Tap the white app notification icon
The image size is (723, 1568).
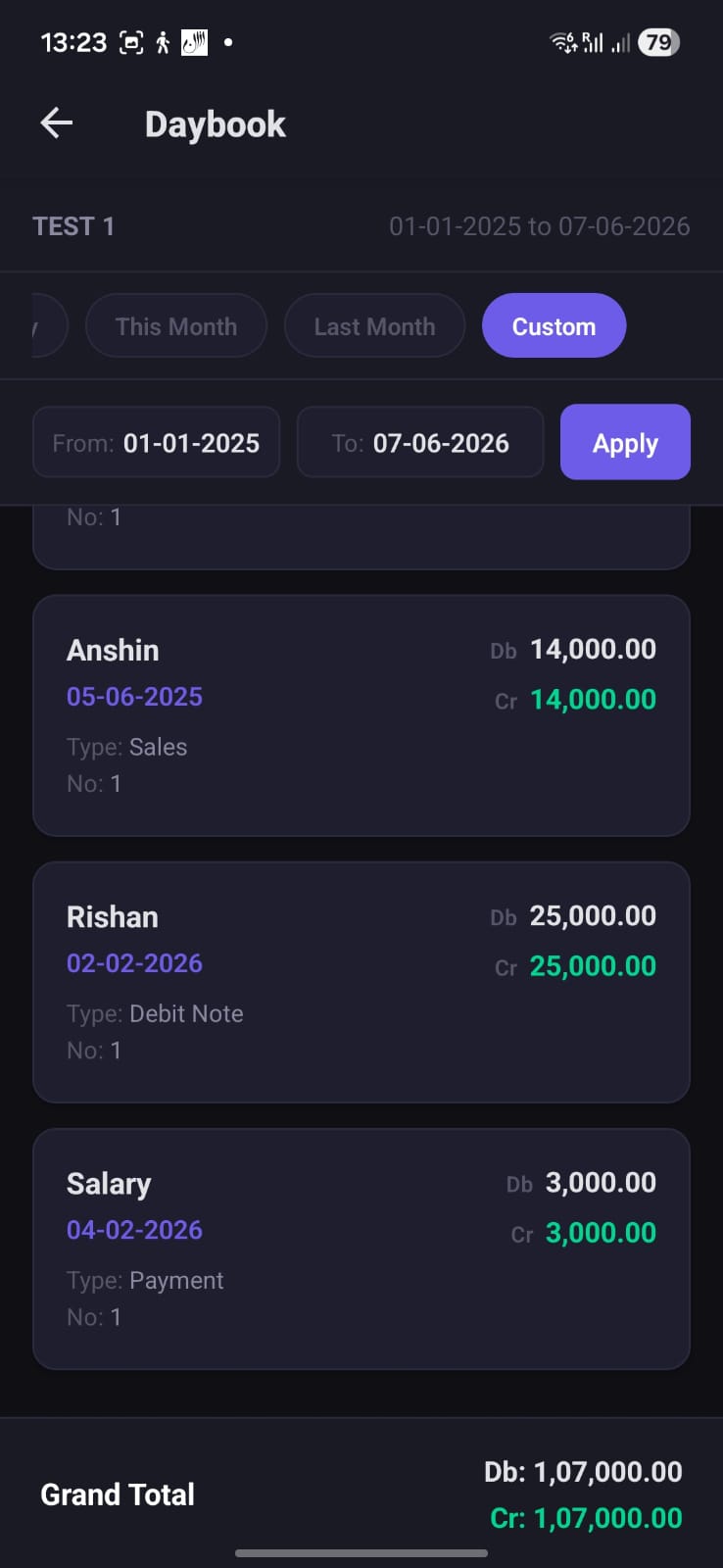(x=194, y=42)
